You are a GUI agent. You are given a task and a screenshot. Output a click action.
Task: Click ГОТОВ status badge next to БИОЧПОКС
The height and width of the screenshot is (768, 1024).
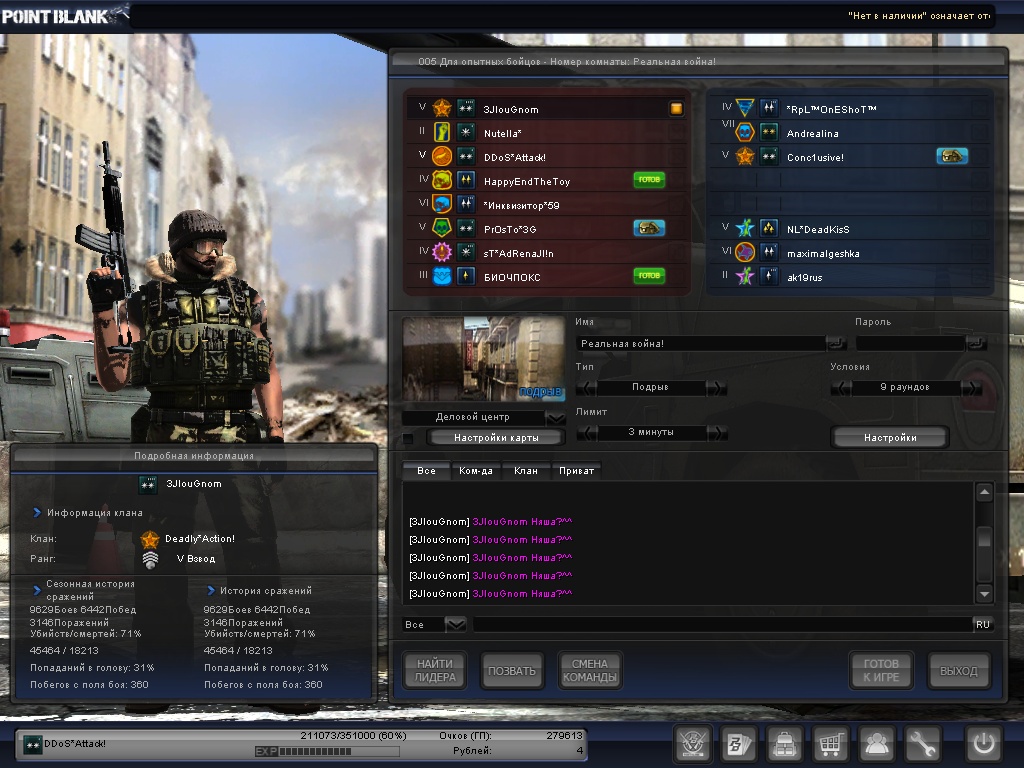click(x=649, y=276)
